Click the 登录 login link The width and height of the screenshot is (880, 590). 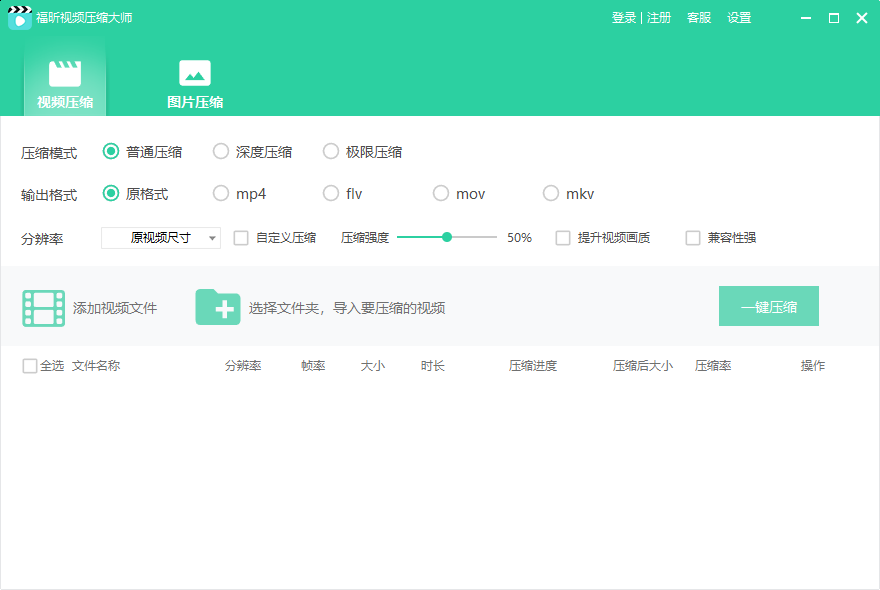624,17
